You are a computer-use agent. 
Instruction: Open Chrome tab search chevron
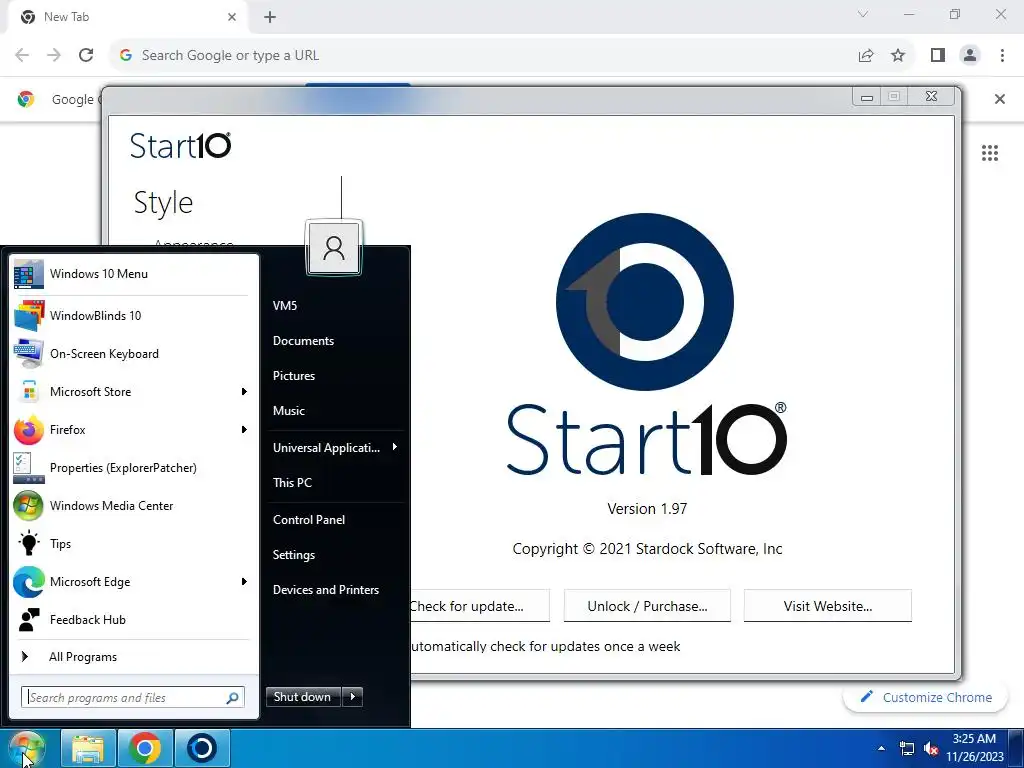(863, 14)
